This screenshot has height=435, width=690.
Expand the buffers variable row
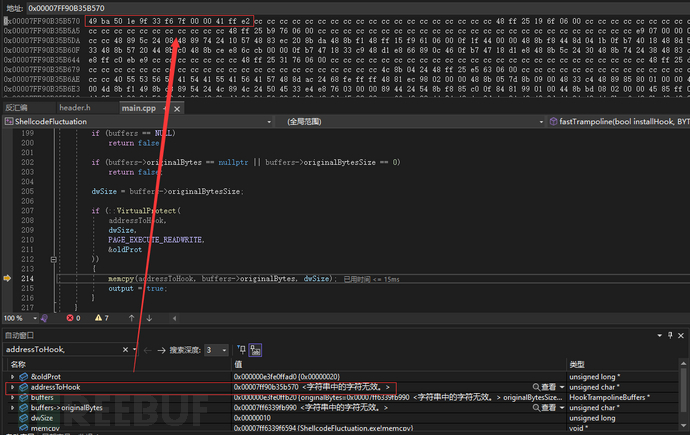pos(11,397)
